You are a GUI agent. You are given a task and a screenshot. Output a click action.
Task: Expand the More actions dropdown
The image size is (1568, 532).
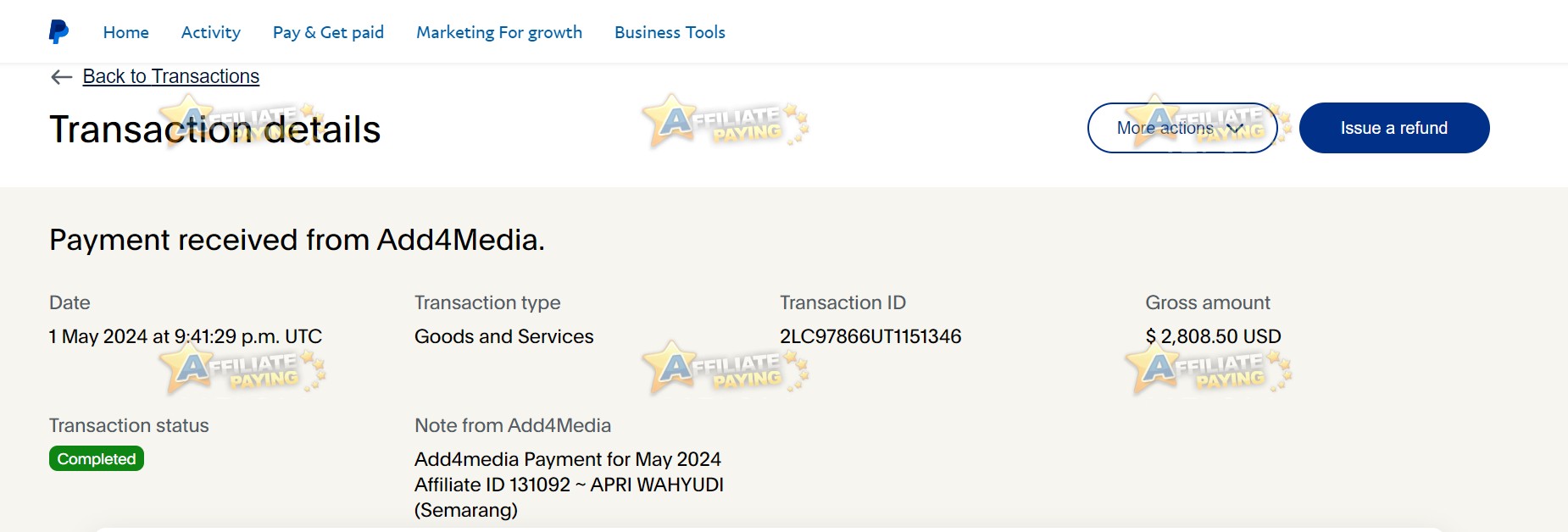click(x=1182, y=128)
